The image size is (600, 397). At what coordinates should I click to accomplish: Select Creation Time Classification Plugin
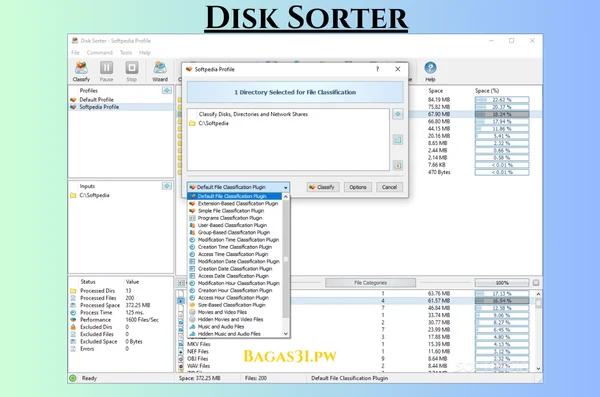click(x=235, y=247)
